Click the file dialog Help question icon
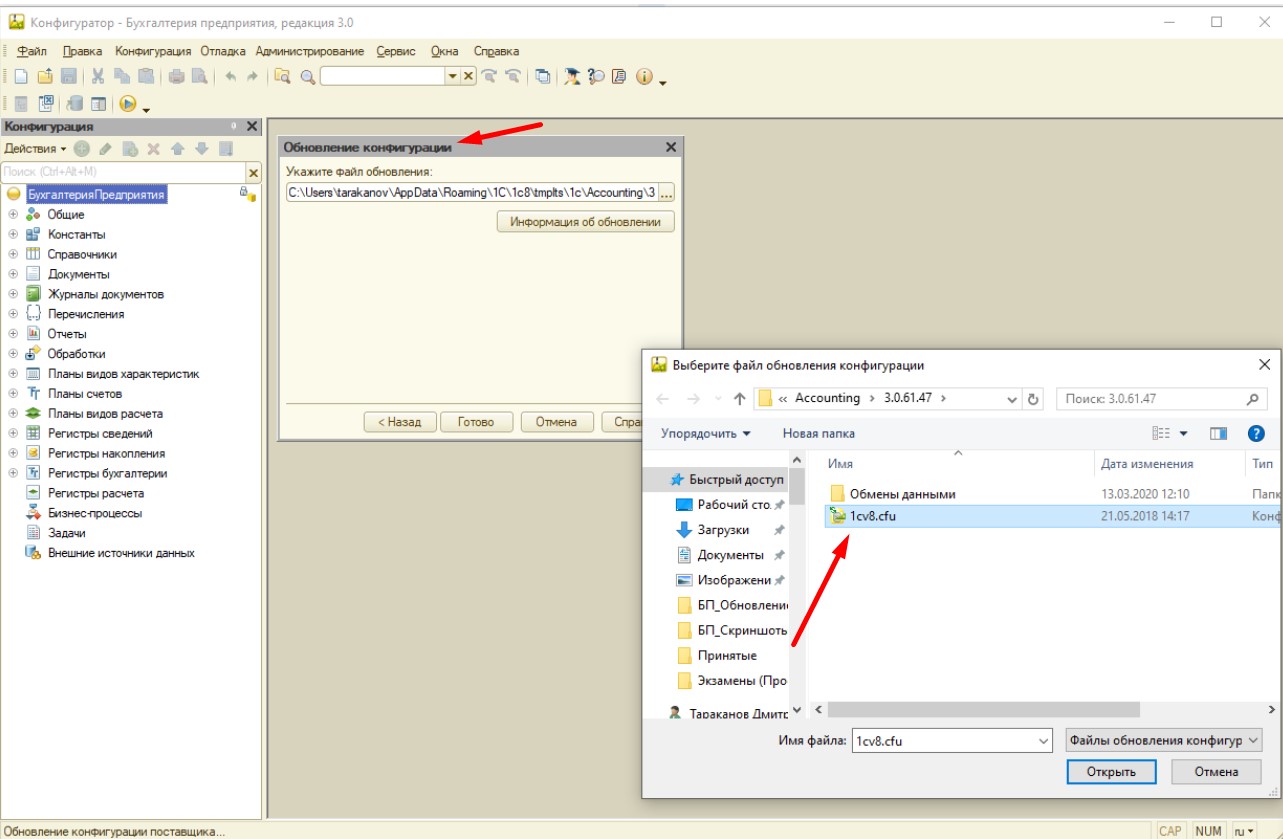Image resolution: width=1283 pixels, height=839 pixels. pyautogui.click(x=1257, y=433)
